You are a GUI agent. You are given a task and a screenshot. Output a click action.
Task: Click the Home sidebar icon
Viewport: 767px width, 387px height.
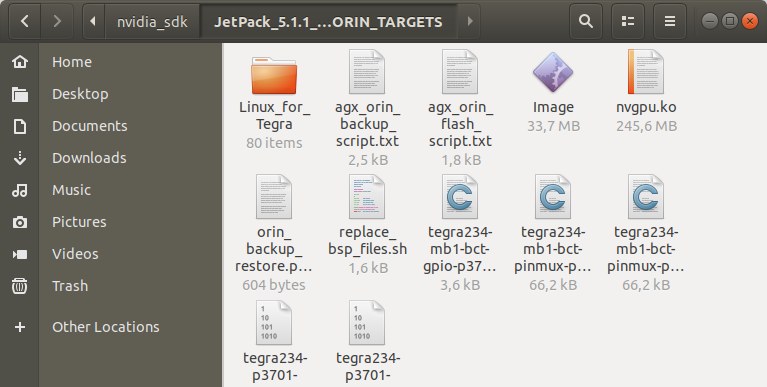click(x=20, y=62)
